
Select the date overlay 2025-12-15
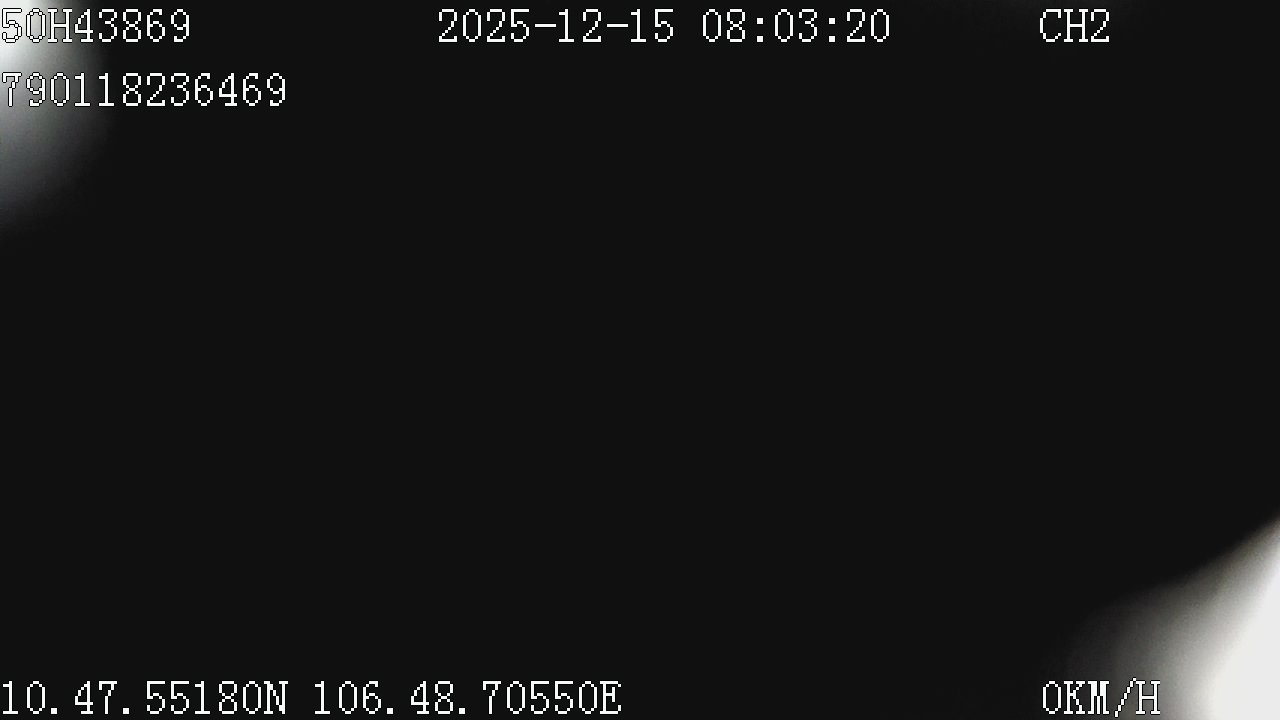pyautogui.click(x=556, y=27)
